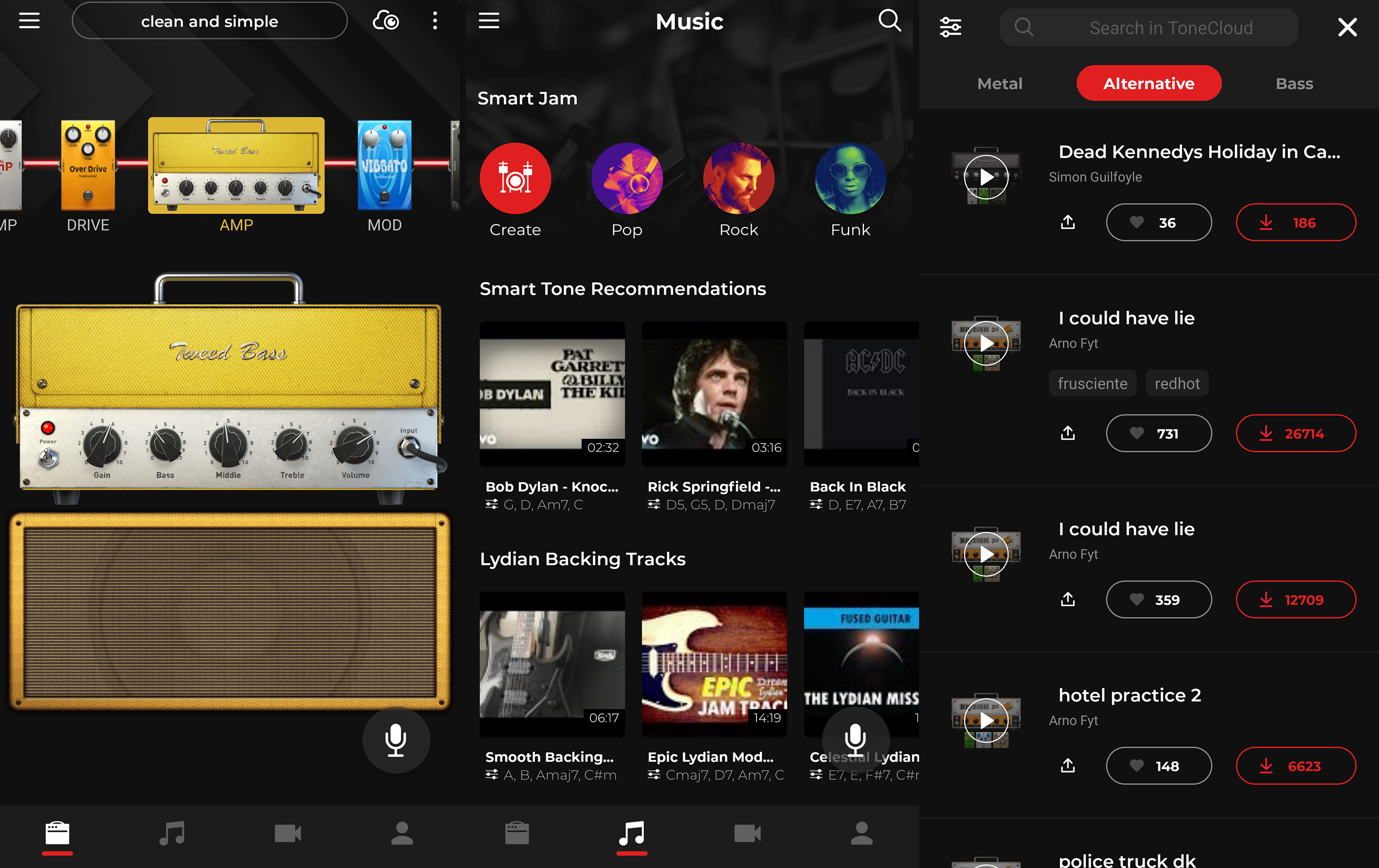This screenshot has height=868, width=1379.
Task: Toggle the main hamburger menu center top
Action: [x=489, y=20]
